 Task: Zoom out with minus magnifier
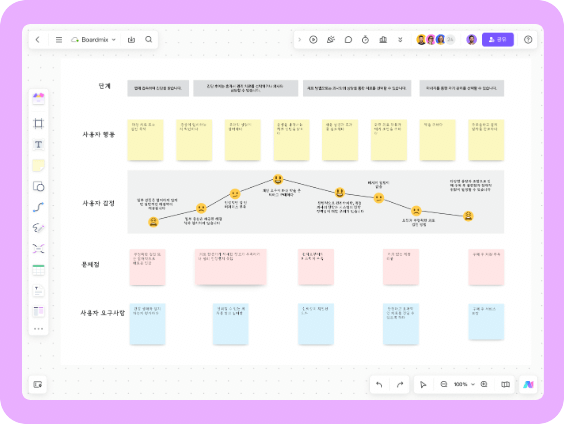(x=444, y=384)
